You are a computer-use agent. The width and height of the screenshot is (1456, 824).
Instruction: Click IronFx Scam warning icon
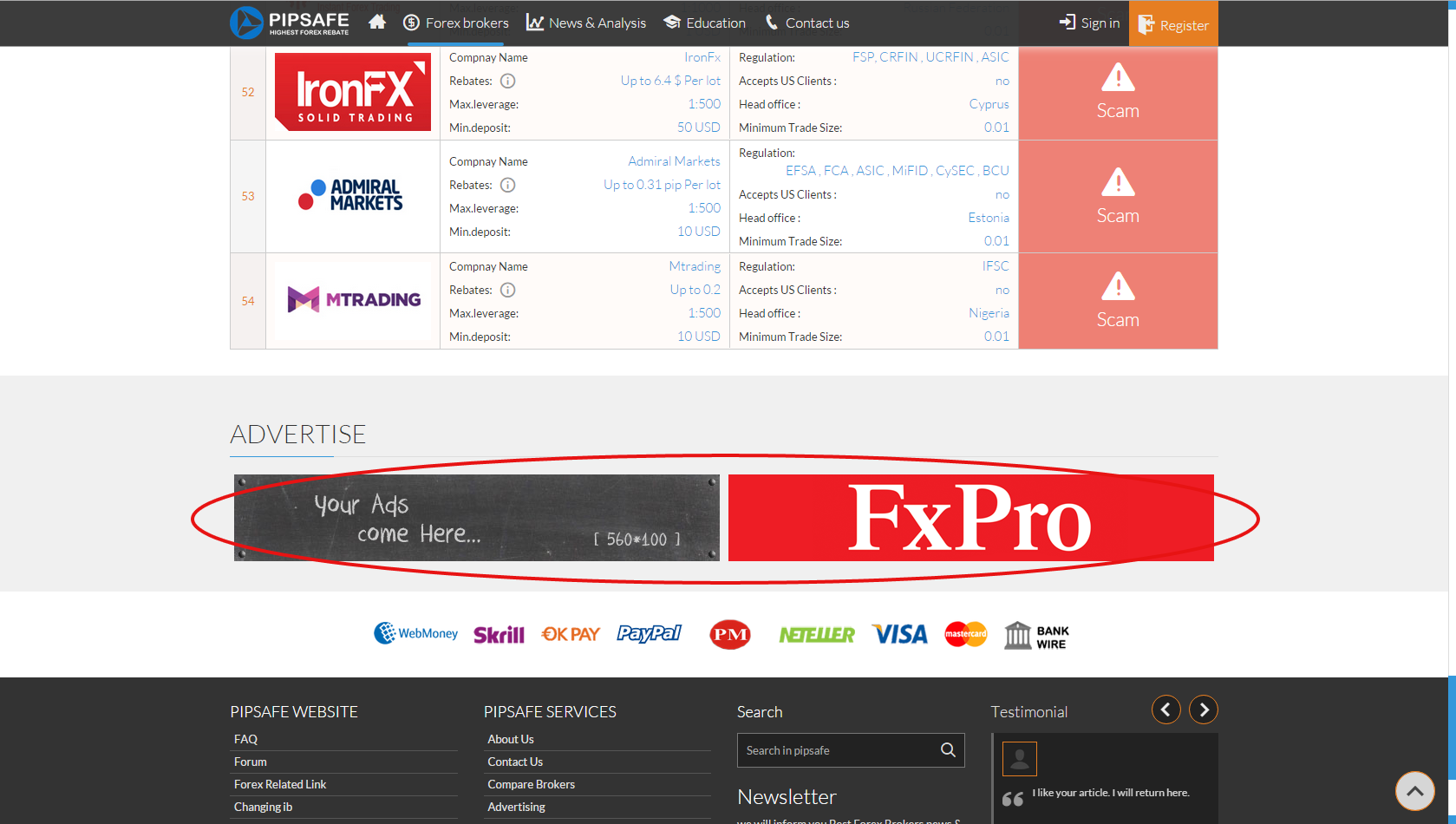(1118, 78)
